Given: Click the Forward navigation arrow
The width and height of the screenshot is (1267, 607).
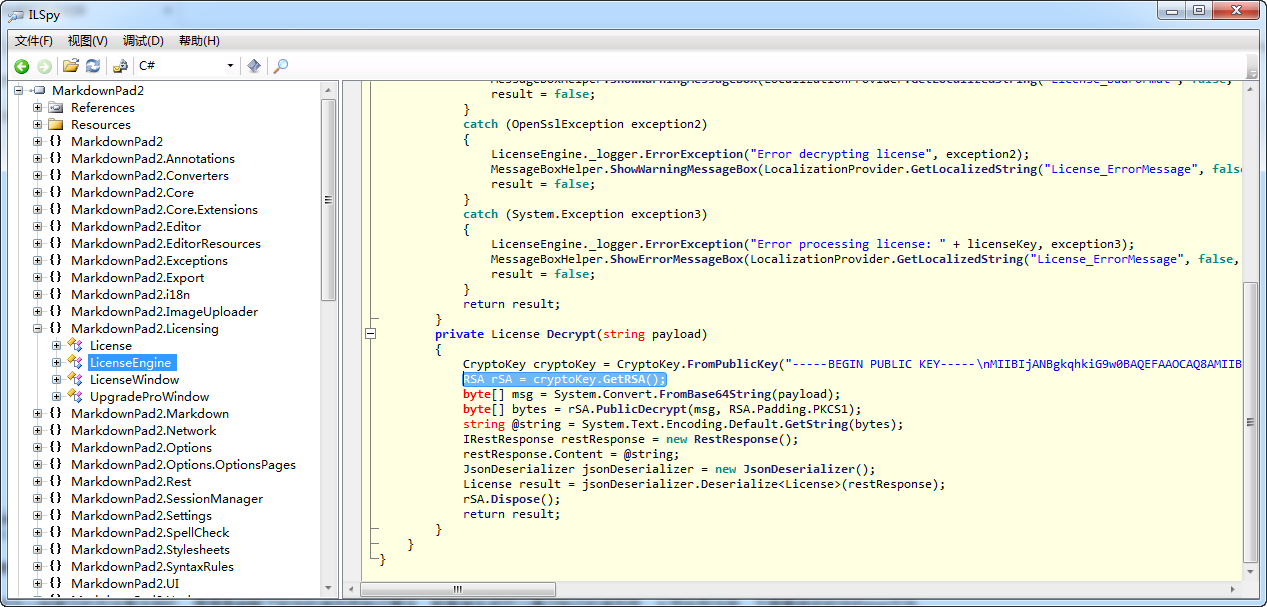Looking at the screenshot, I should coord(44,66).
